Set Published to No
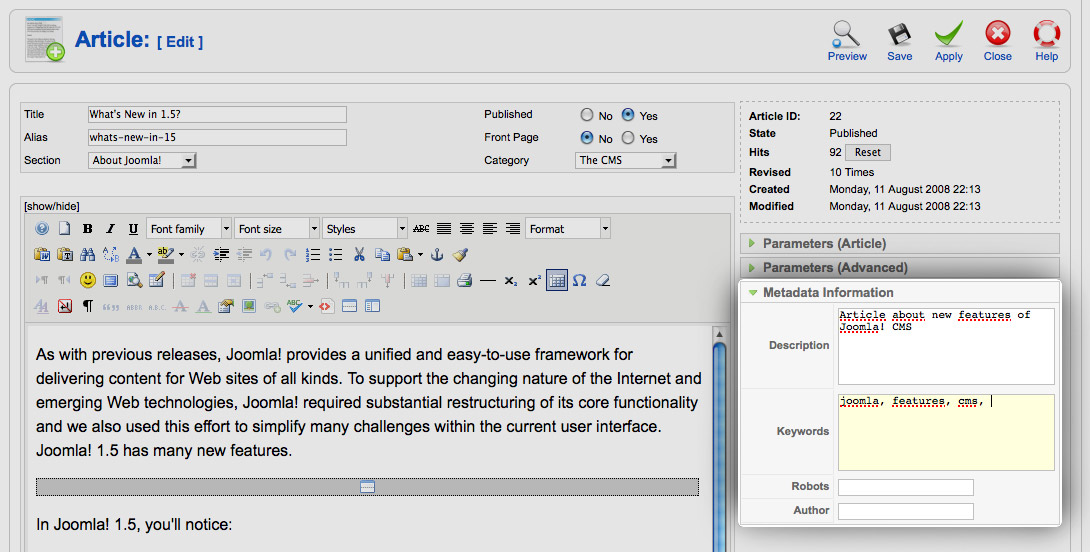 click(587, 115)
